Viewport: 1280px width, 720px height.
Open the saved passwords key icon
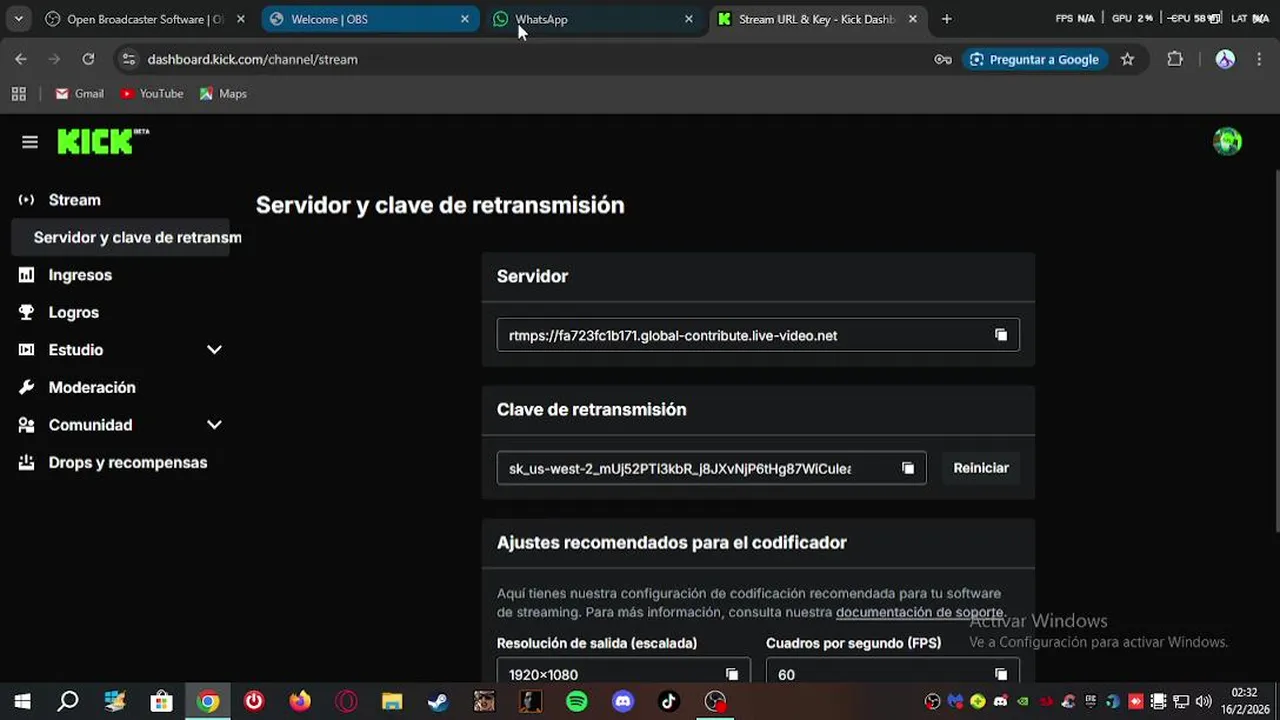943,59
